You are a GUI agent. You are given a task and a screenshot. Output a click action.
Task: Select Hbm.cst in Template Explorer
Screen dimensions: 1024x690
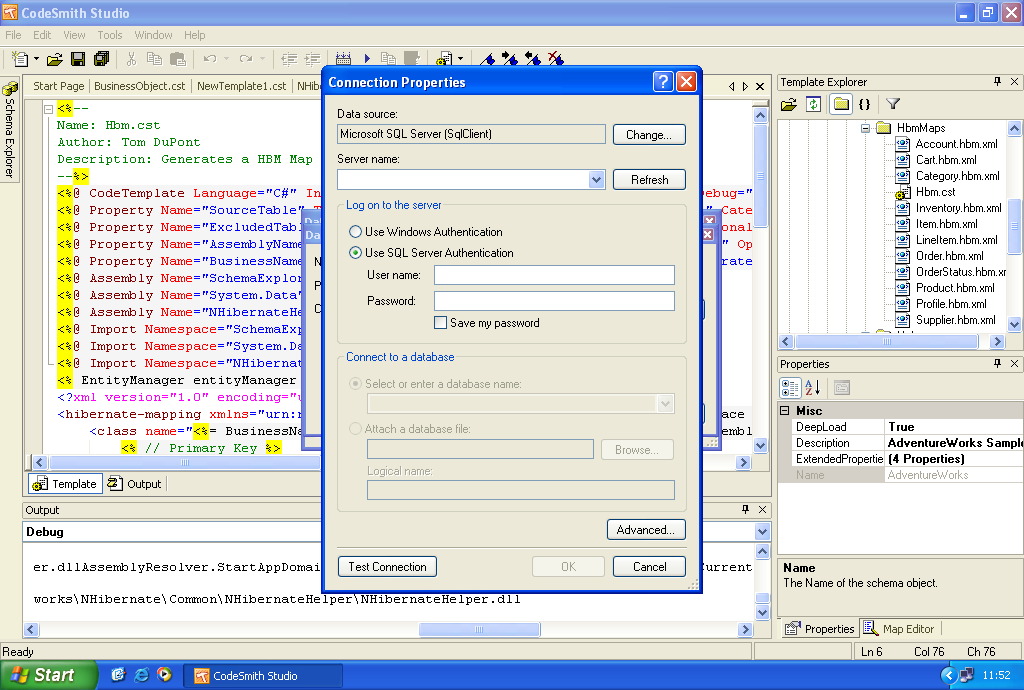pyautogui.click(x=935, y=192)
